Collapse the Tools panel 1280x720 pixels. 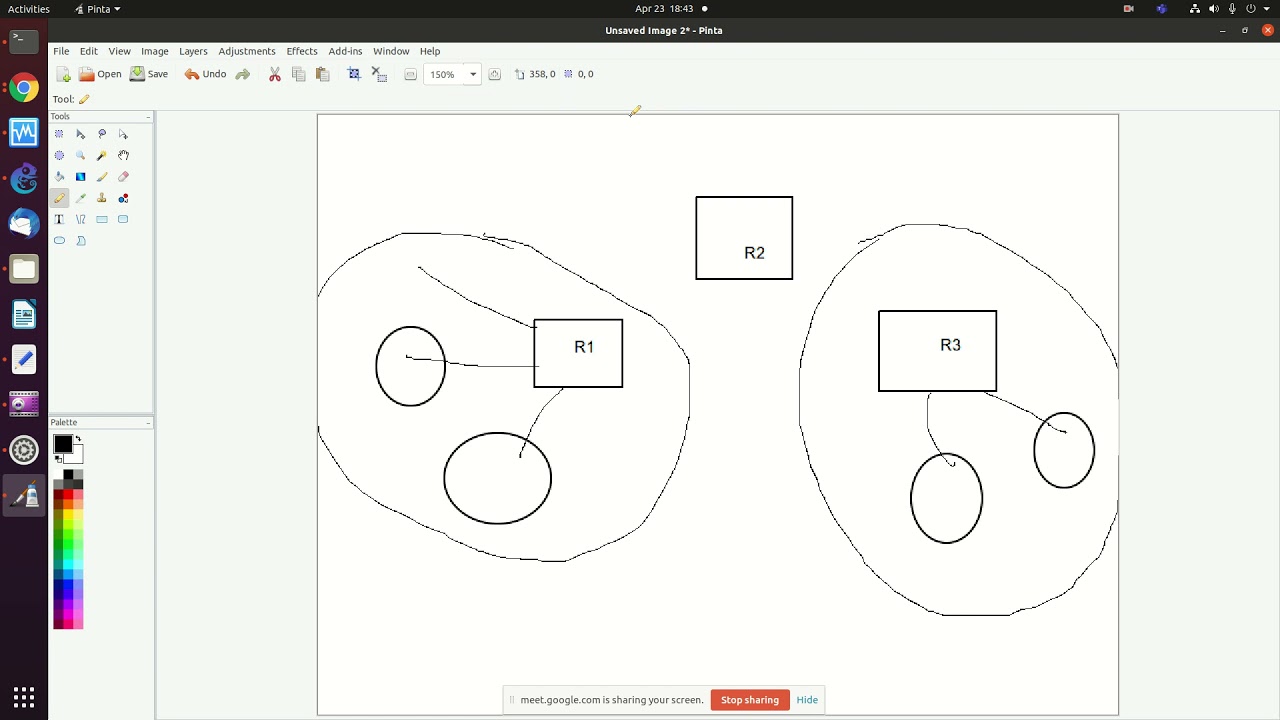tap(148, 117)
